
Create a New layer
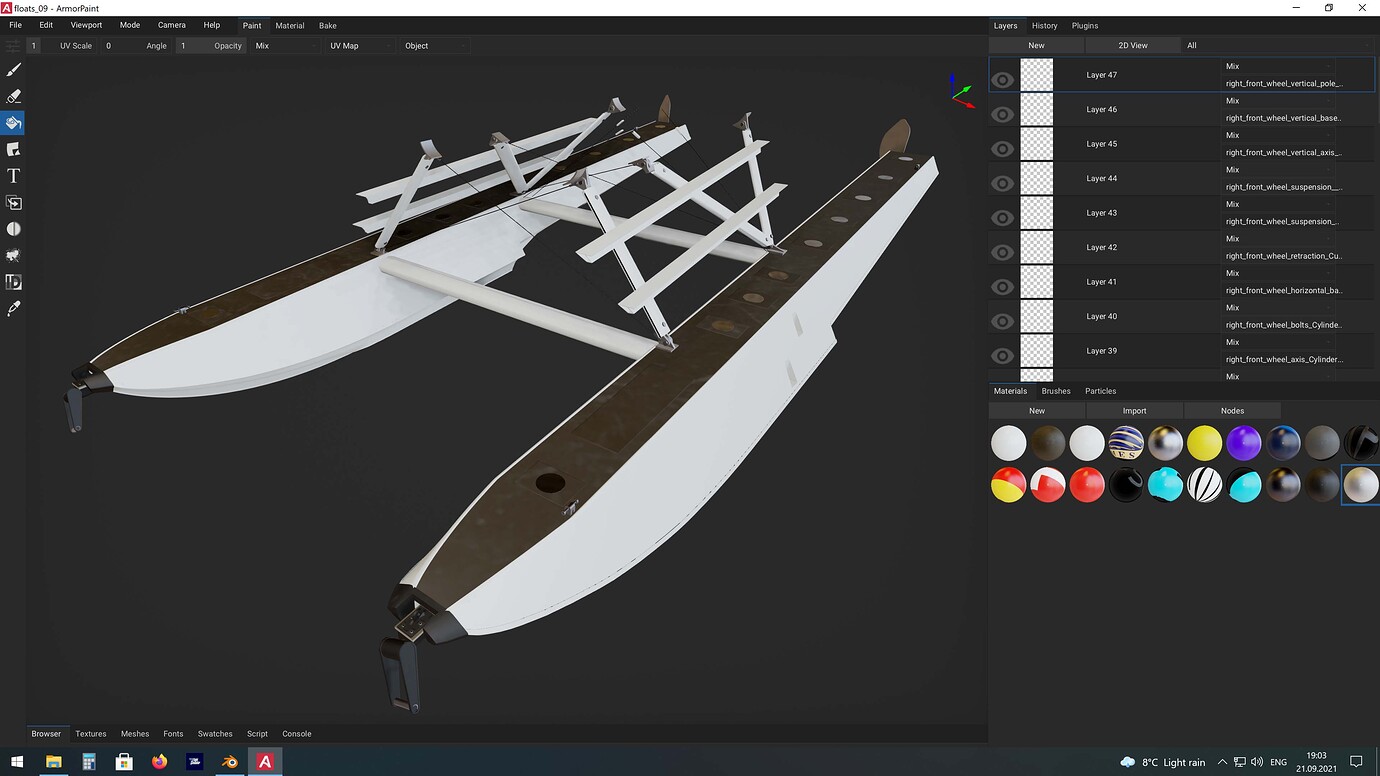tap(1036, 46)
